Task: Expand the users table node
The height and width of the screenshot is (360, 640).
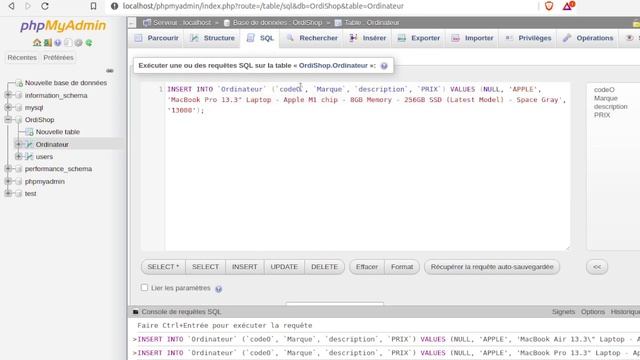Action: 18,156
